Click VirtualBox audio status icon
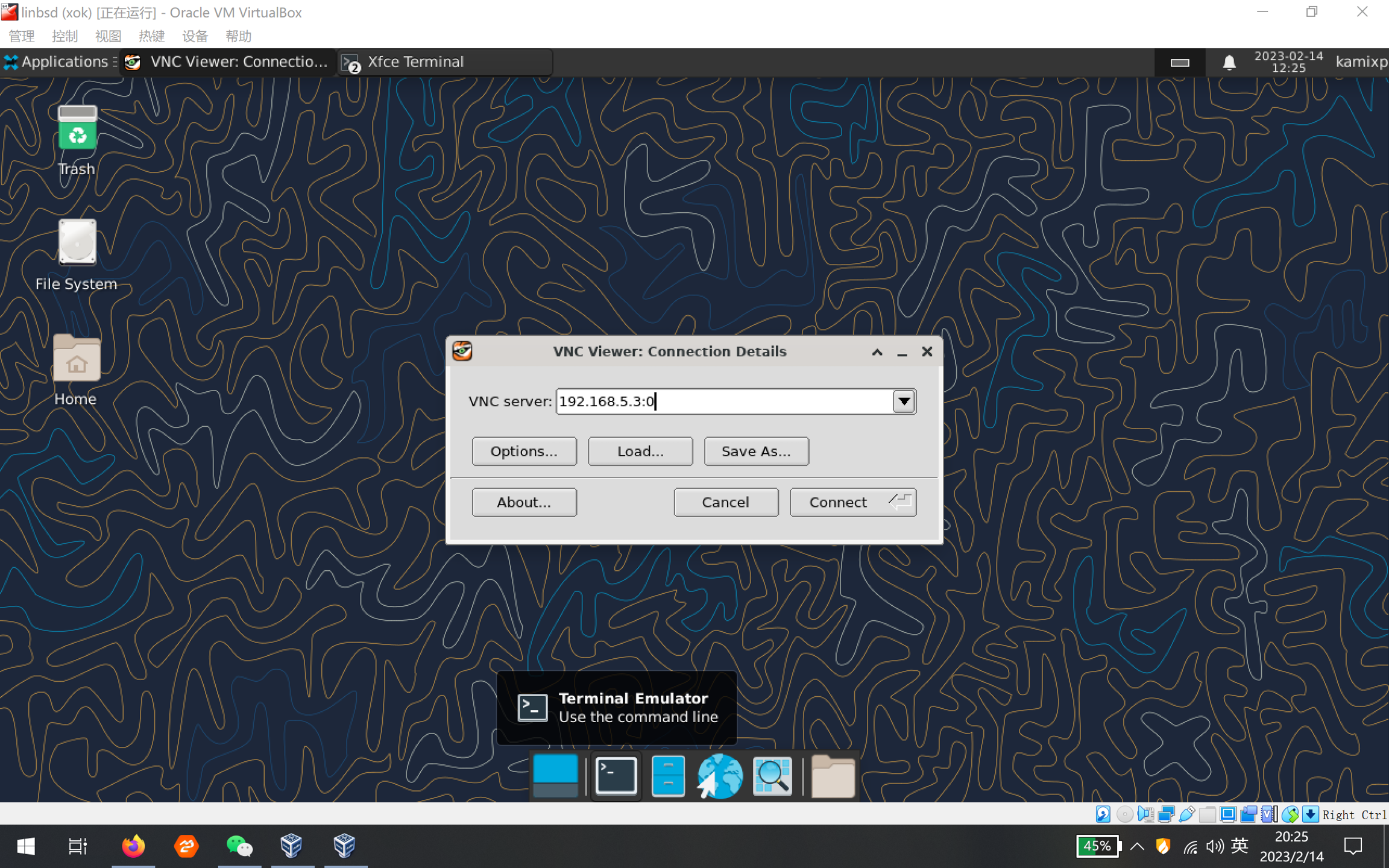 pos(1145,814)
